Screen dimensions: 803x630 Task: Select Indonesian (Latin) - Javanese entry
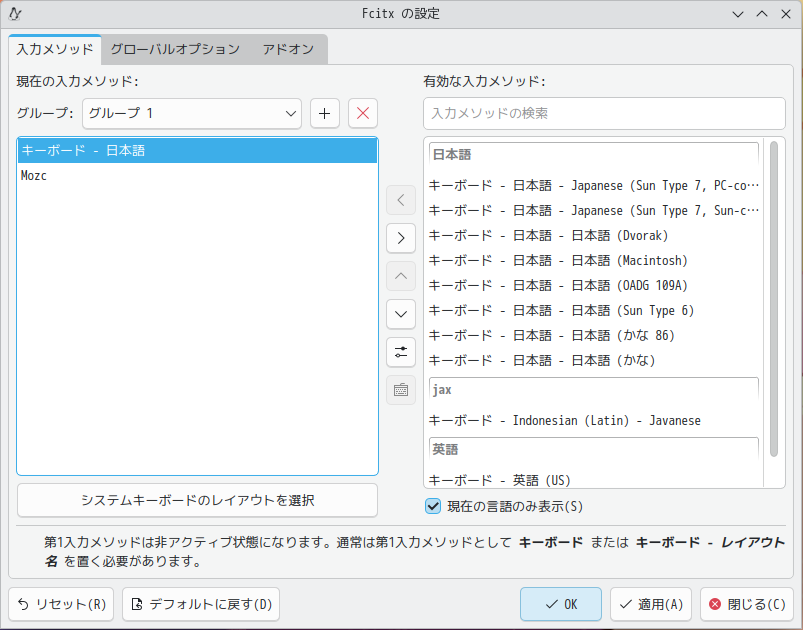tap(593, 421)
